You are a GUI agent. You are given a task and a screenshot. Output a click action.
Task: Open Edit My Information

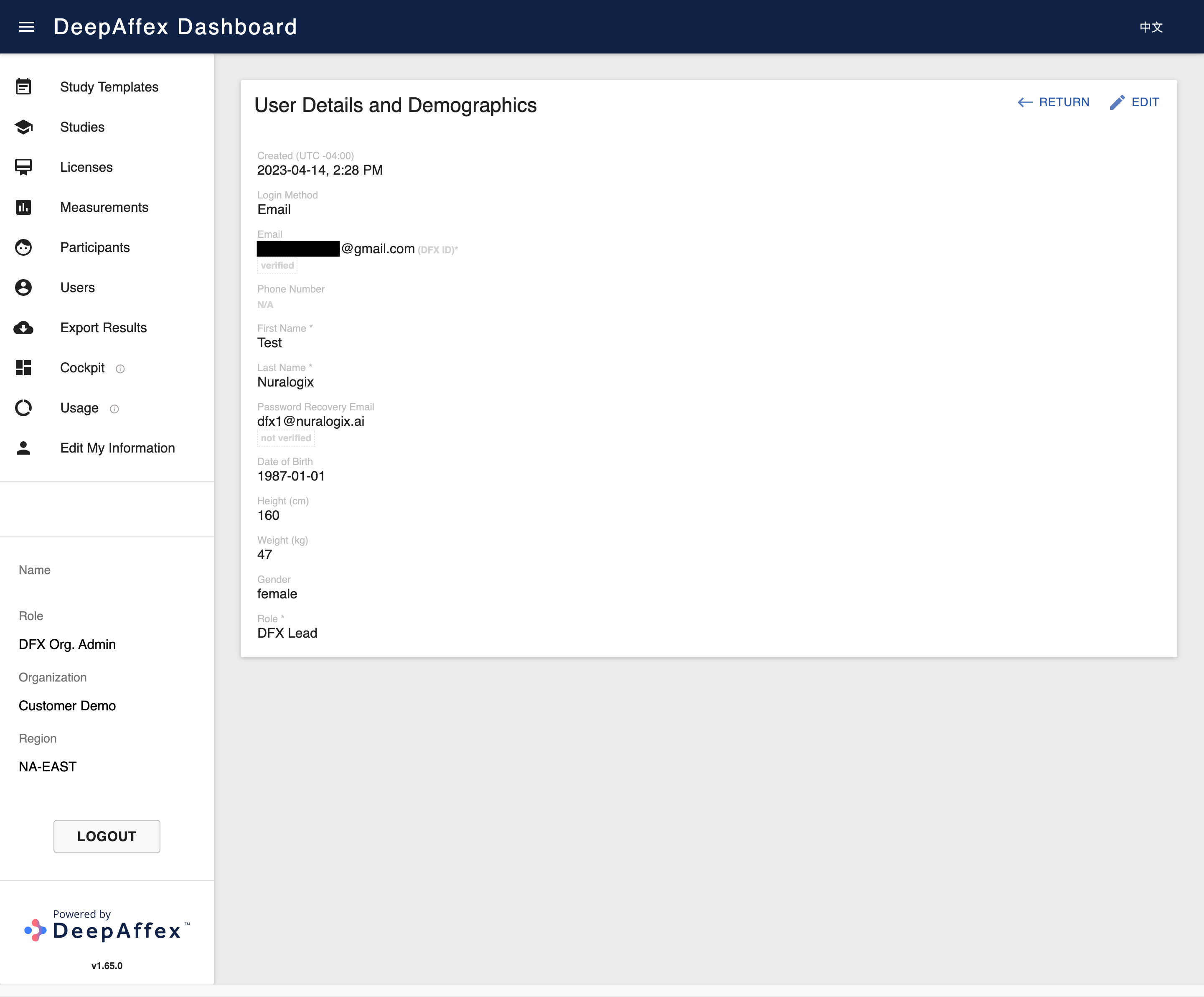(107, 448)
